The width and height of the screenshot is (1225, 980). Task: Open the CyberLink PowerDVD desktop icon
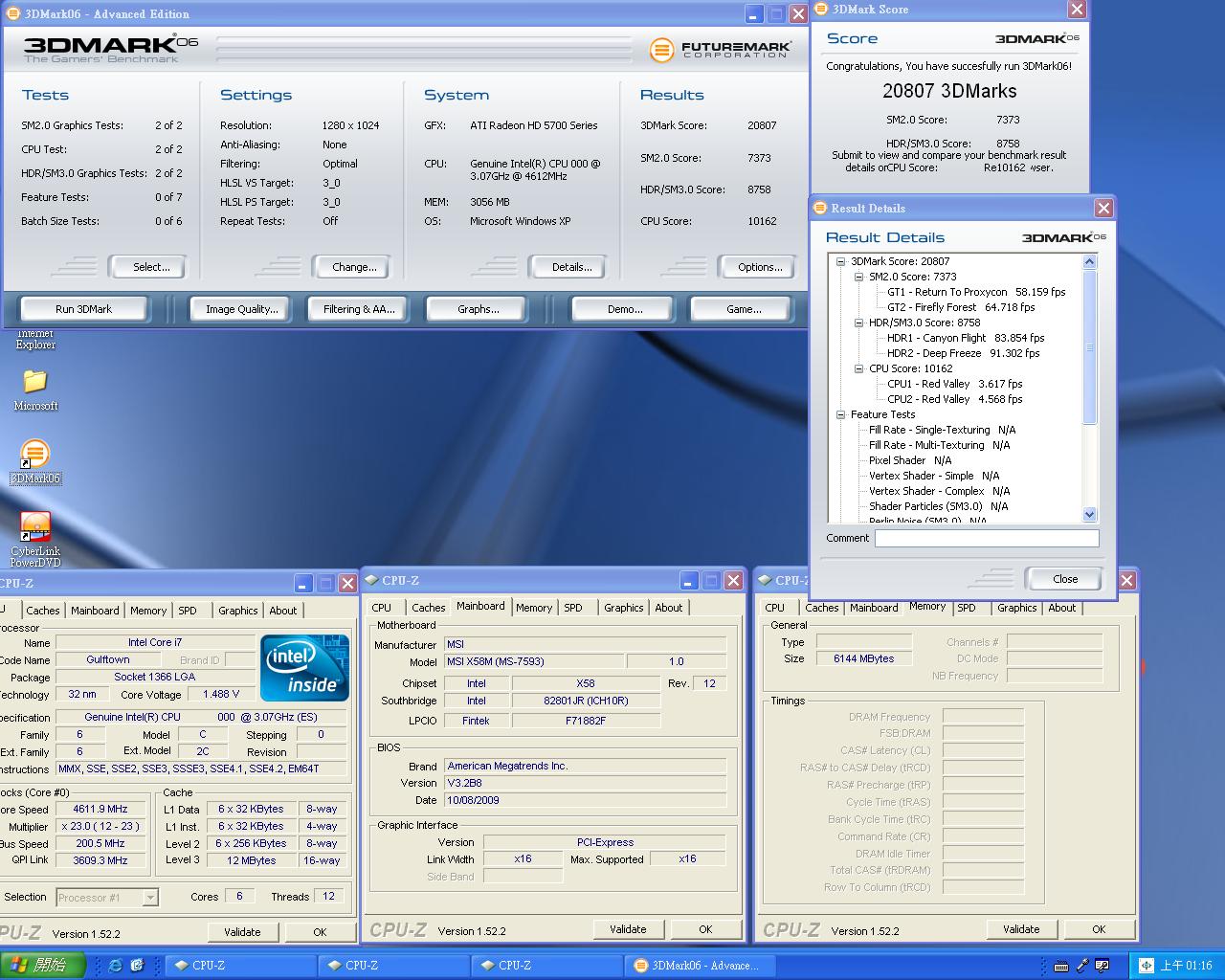click(35, 527)
